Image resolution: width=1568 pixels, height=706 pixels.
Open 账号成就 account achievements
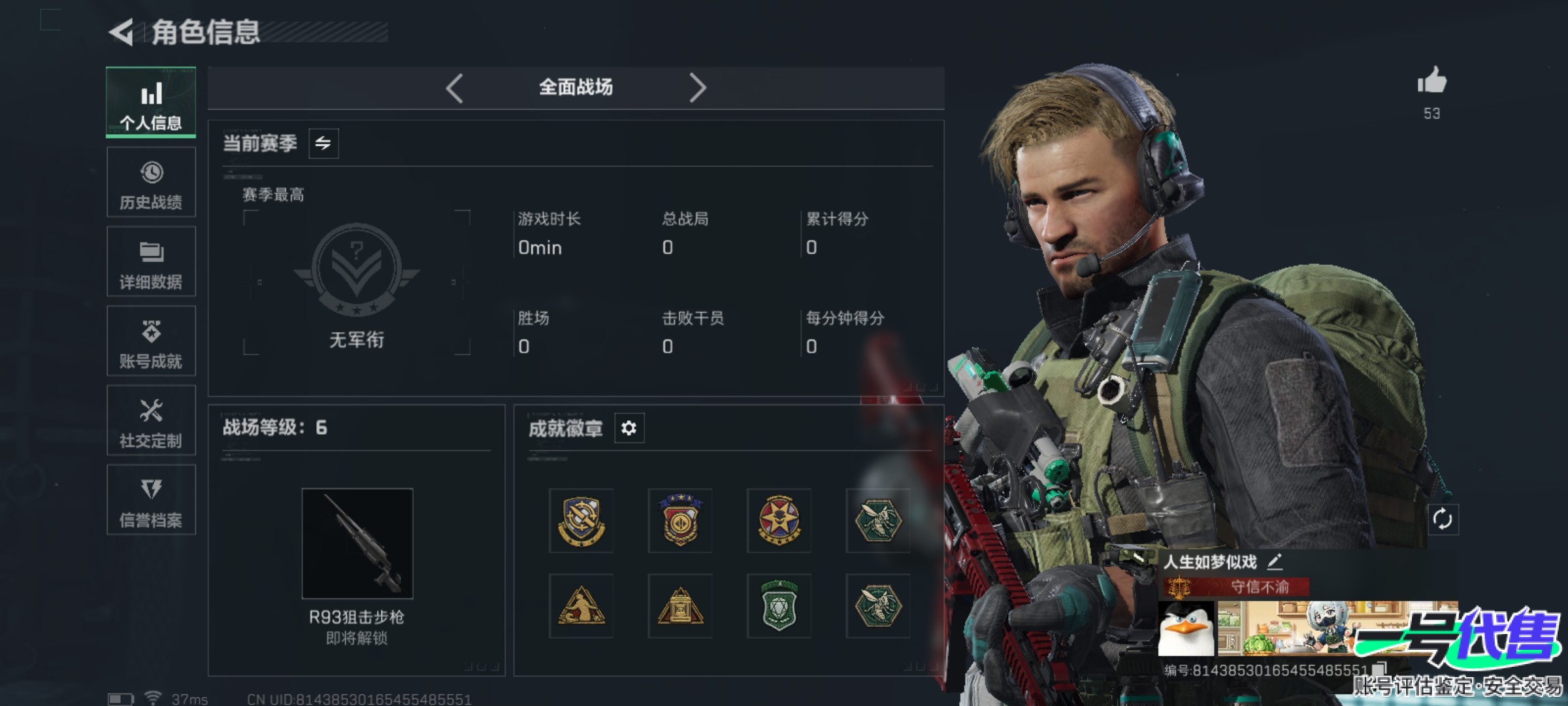click(151, 341)
